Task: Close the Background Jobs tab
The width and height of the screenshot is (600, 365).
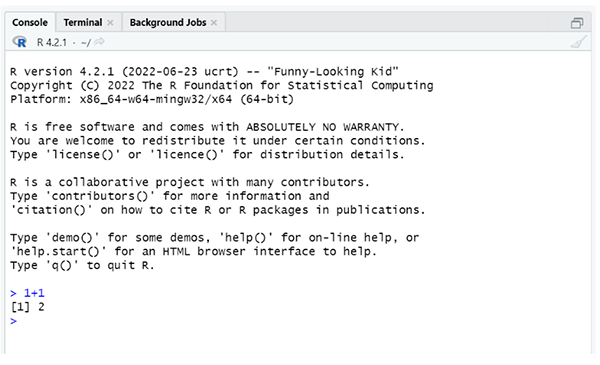Action: (x=214, y=23)
